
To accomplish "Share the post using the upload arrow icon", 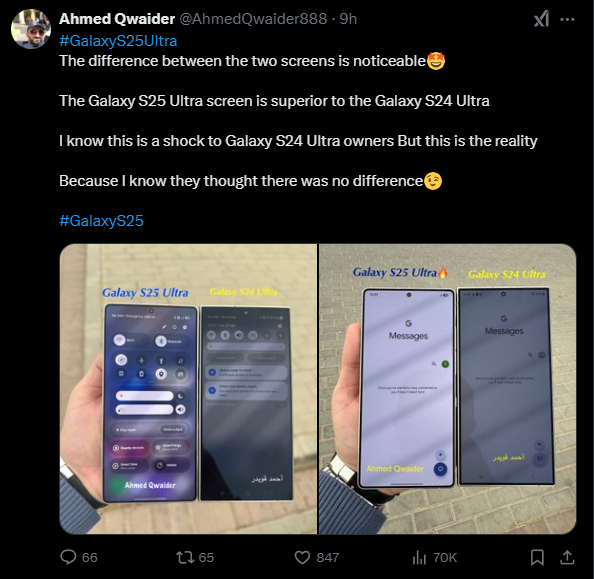I will 567,557.
